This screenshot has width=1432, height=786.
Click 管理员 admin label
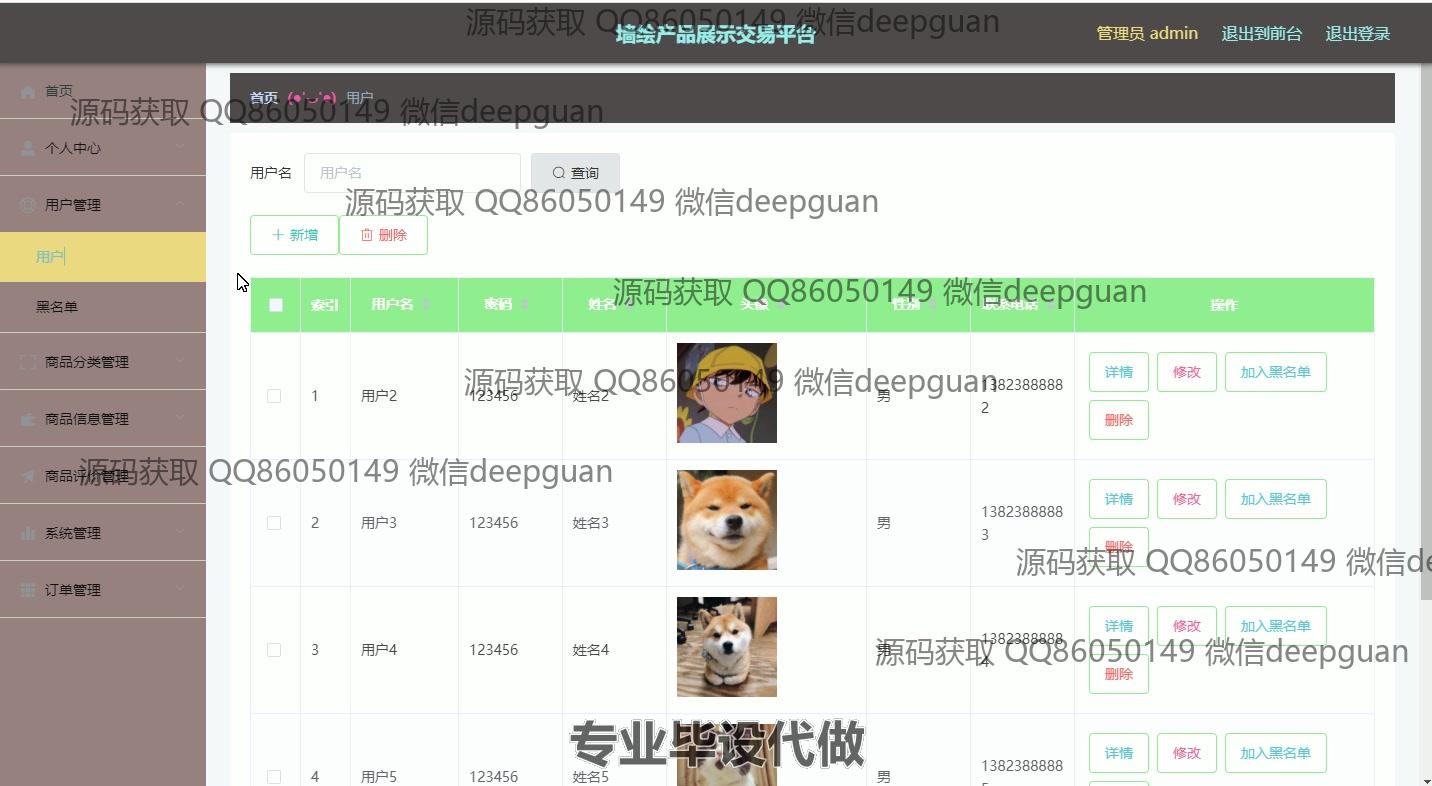[x=1147, y=33]
